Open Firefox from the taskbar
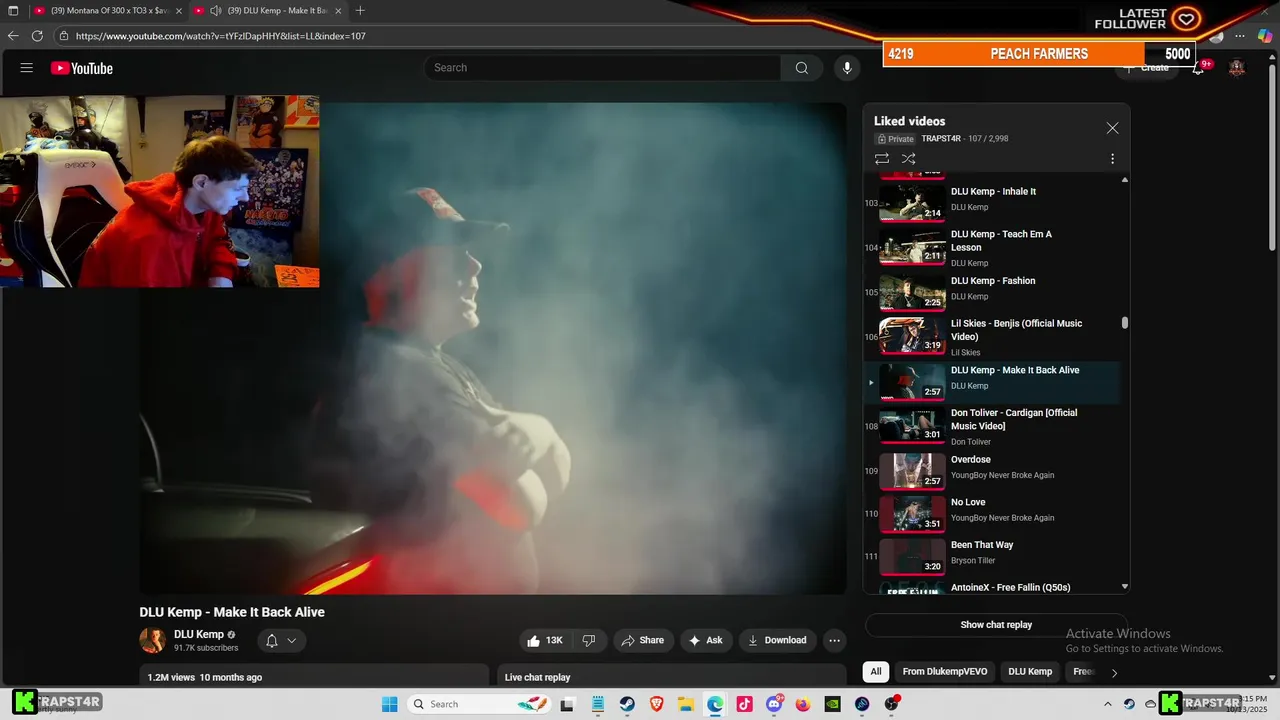1280x720 pixels. point(803,704)
